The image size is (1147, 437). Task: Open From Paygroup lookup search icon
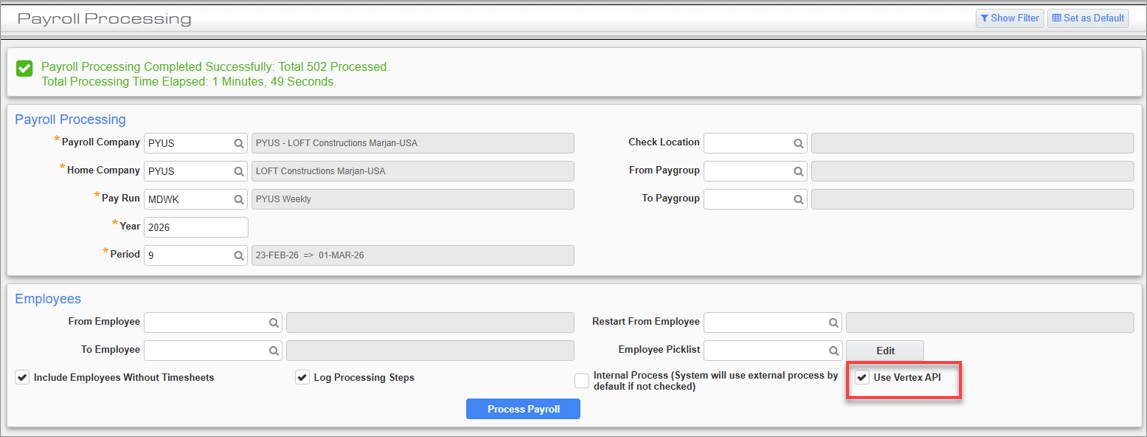(x=798, y=171)
